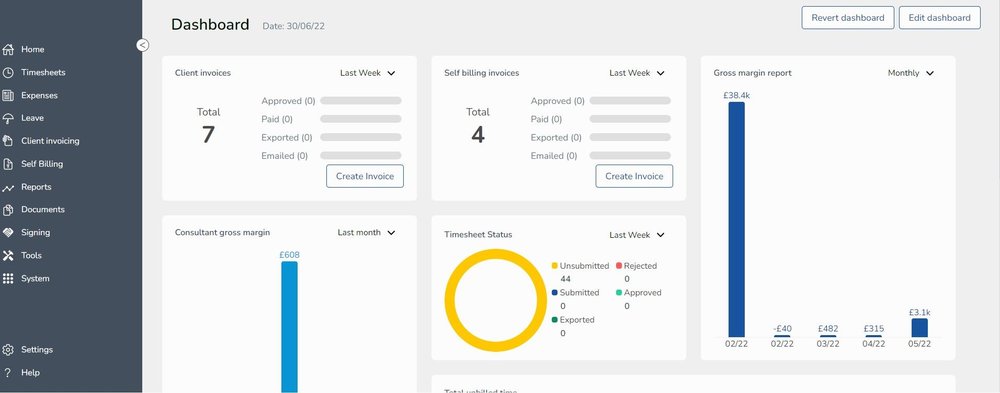Click the System grid icon
1000x393 pixels.
pos(8,278)
